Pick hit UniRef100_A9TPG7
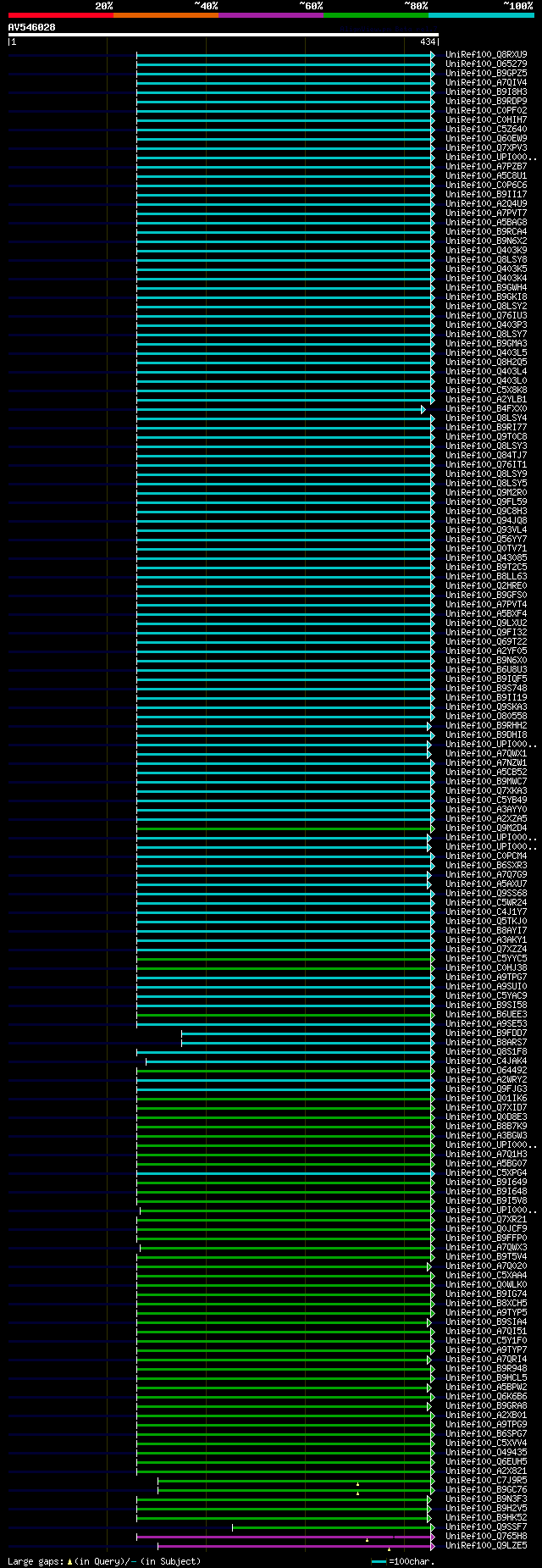Image resolution: width=542 pixels, height=1568 pixels. (x=486, y=977)
